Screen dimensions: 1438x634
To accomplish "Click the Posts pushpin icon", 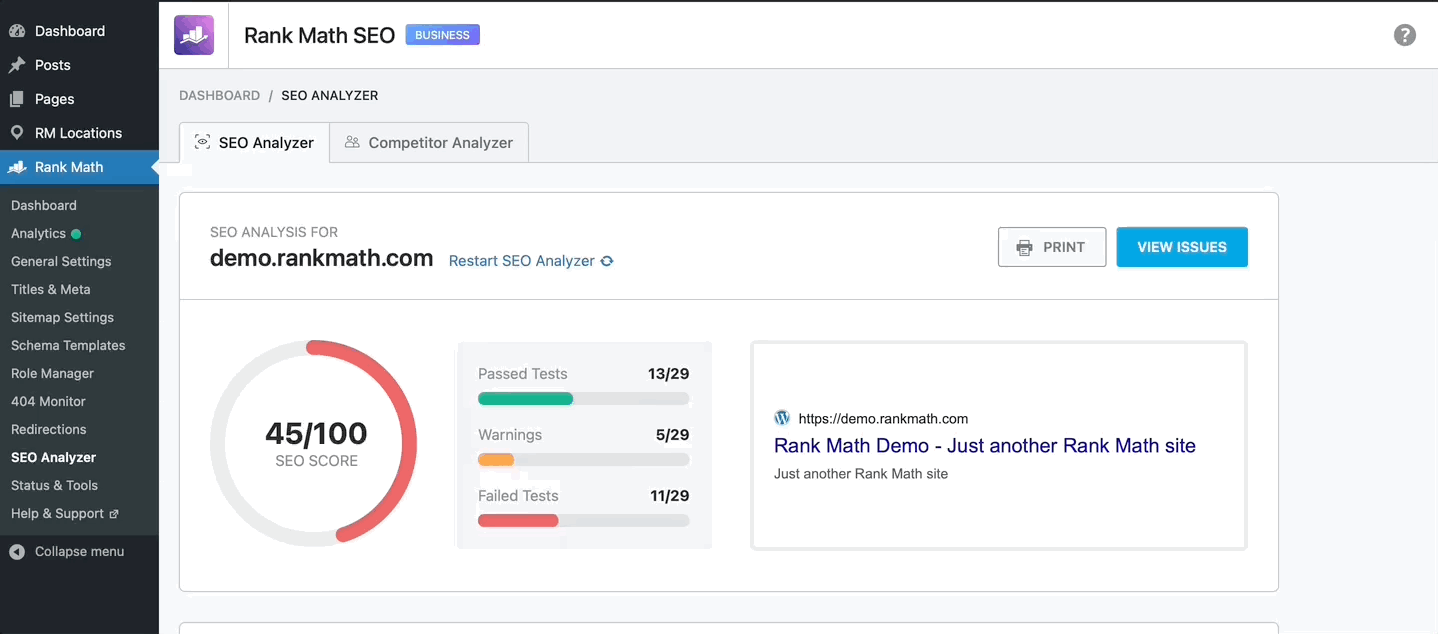I will (x=17, y=65).
